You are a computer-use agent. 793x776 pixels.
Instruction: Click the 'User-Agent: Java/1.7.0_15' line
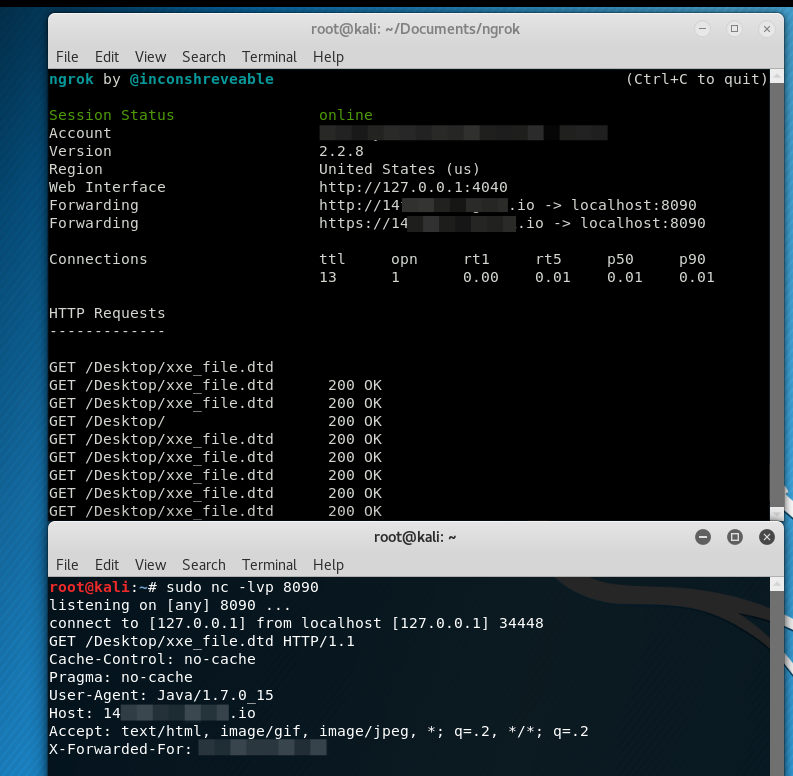[161, 696]
